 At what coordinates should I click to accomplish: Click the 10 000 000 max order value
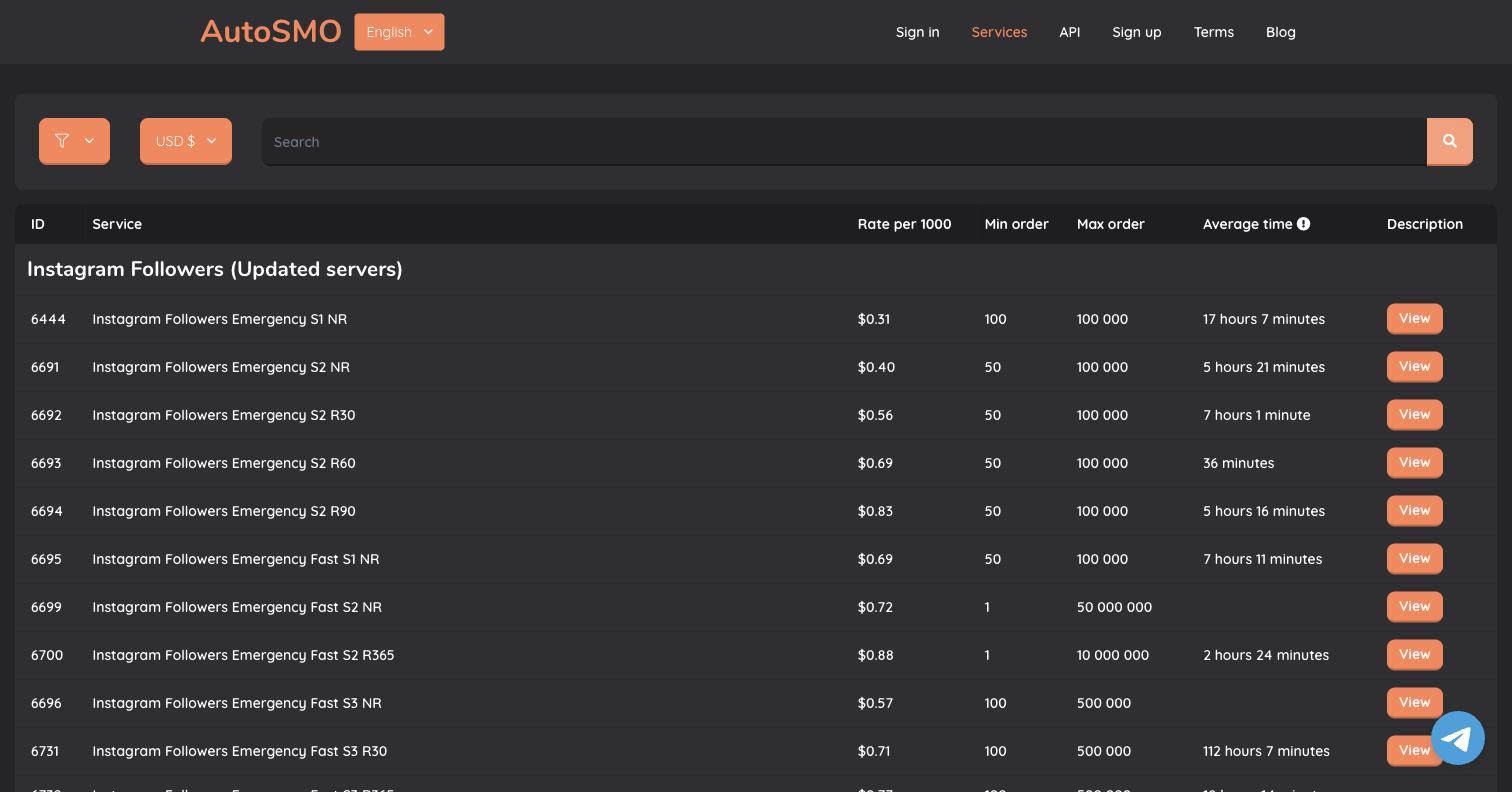pos(1113,655)
